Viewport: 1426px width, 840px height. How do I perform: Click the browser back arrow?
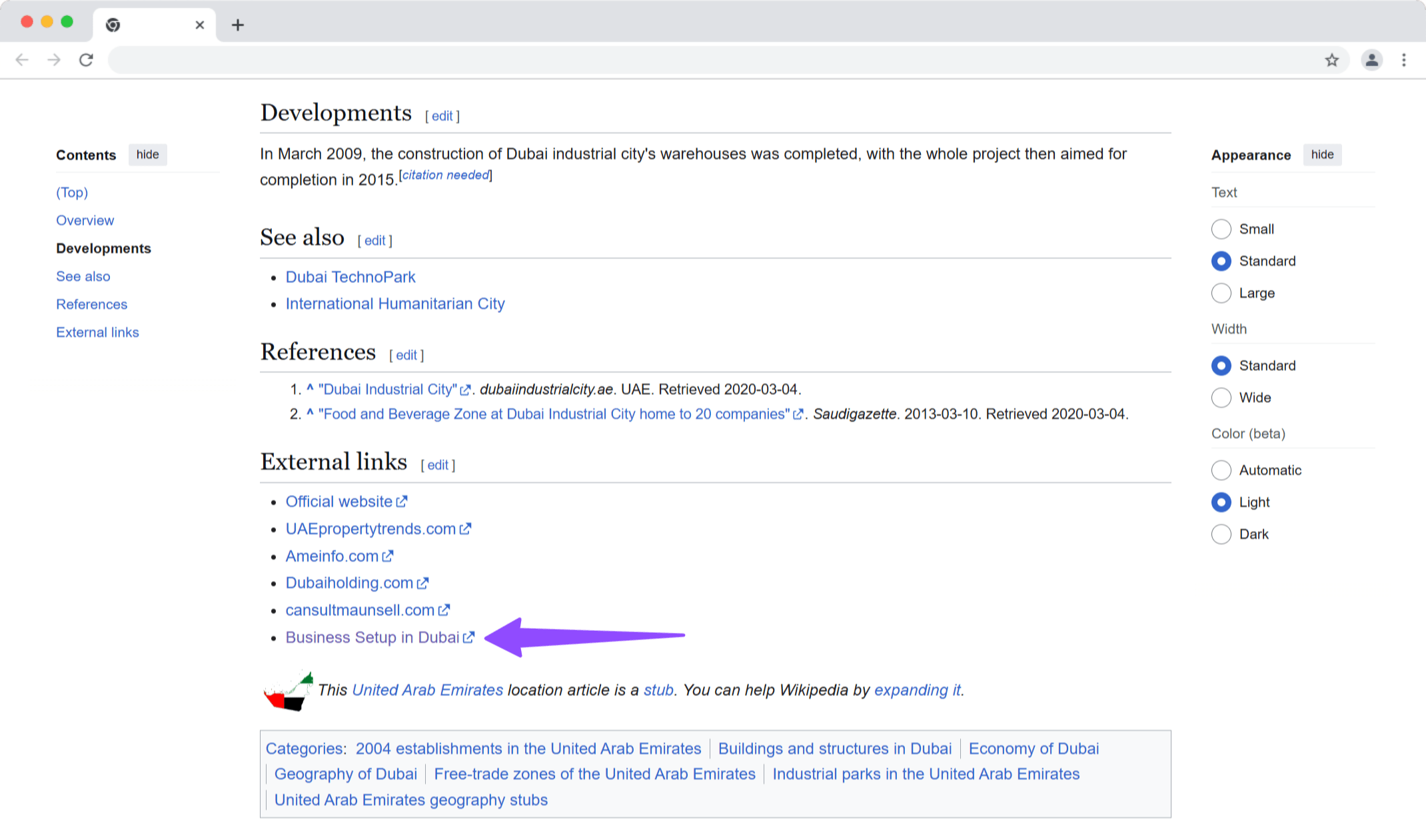[22, 60]
